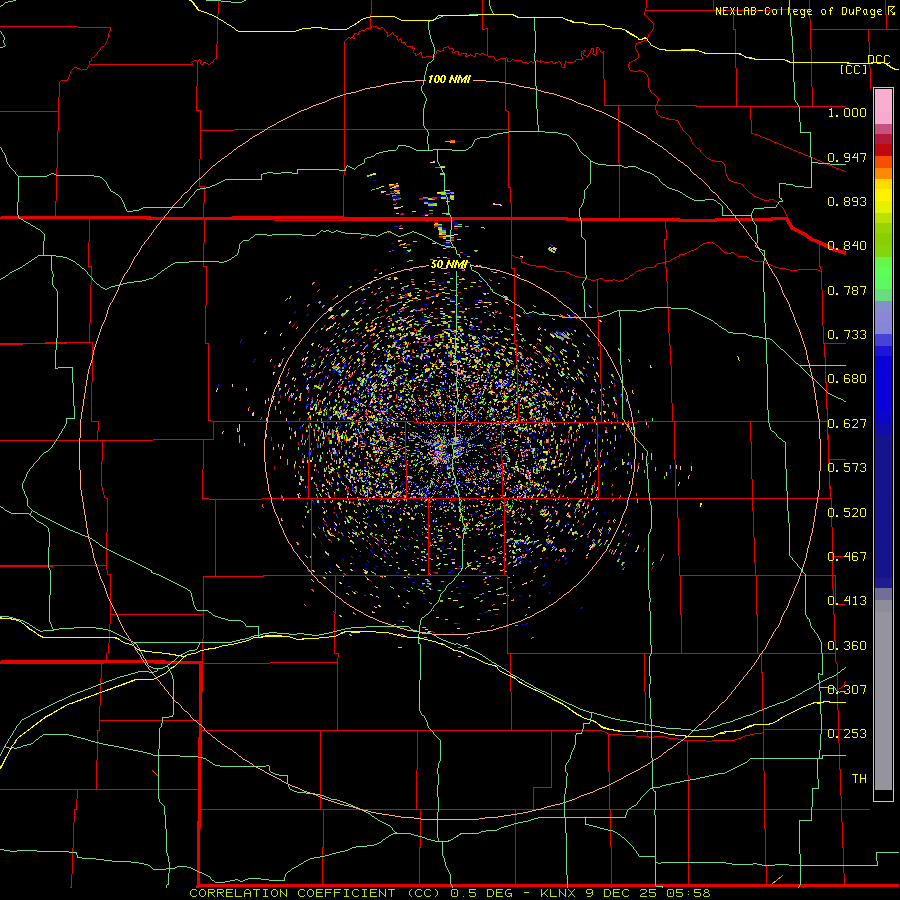Click the 0.520 legend value
The width and height of the screenshot is (900, 900).
click(x=847, y=513)
